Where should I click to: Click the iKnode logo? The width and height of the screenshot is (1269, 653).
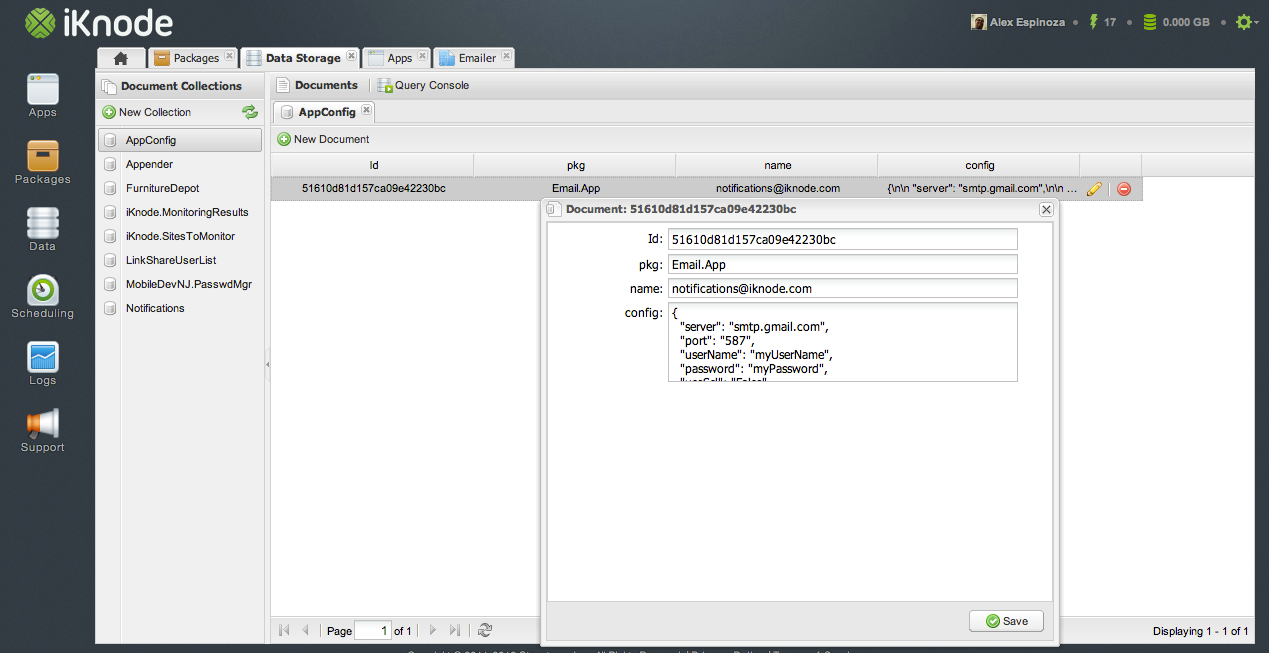[x=99, y=23]
